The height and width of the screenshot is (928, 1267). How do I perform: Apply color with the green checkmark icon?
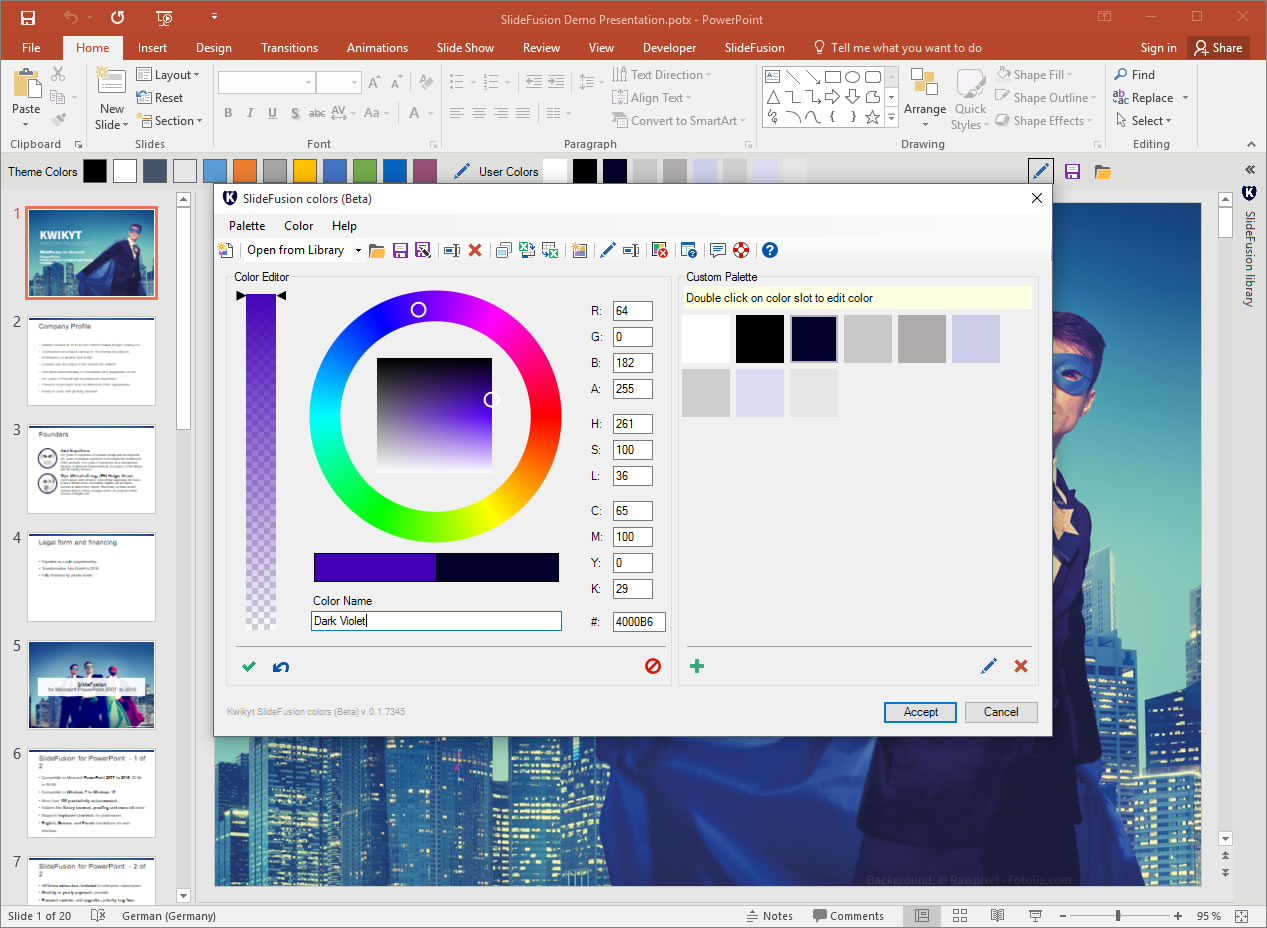click(x=248, y=667)
